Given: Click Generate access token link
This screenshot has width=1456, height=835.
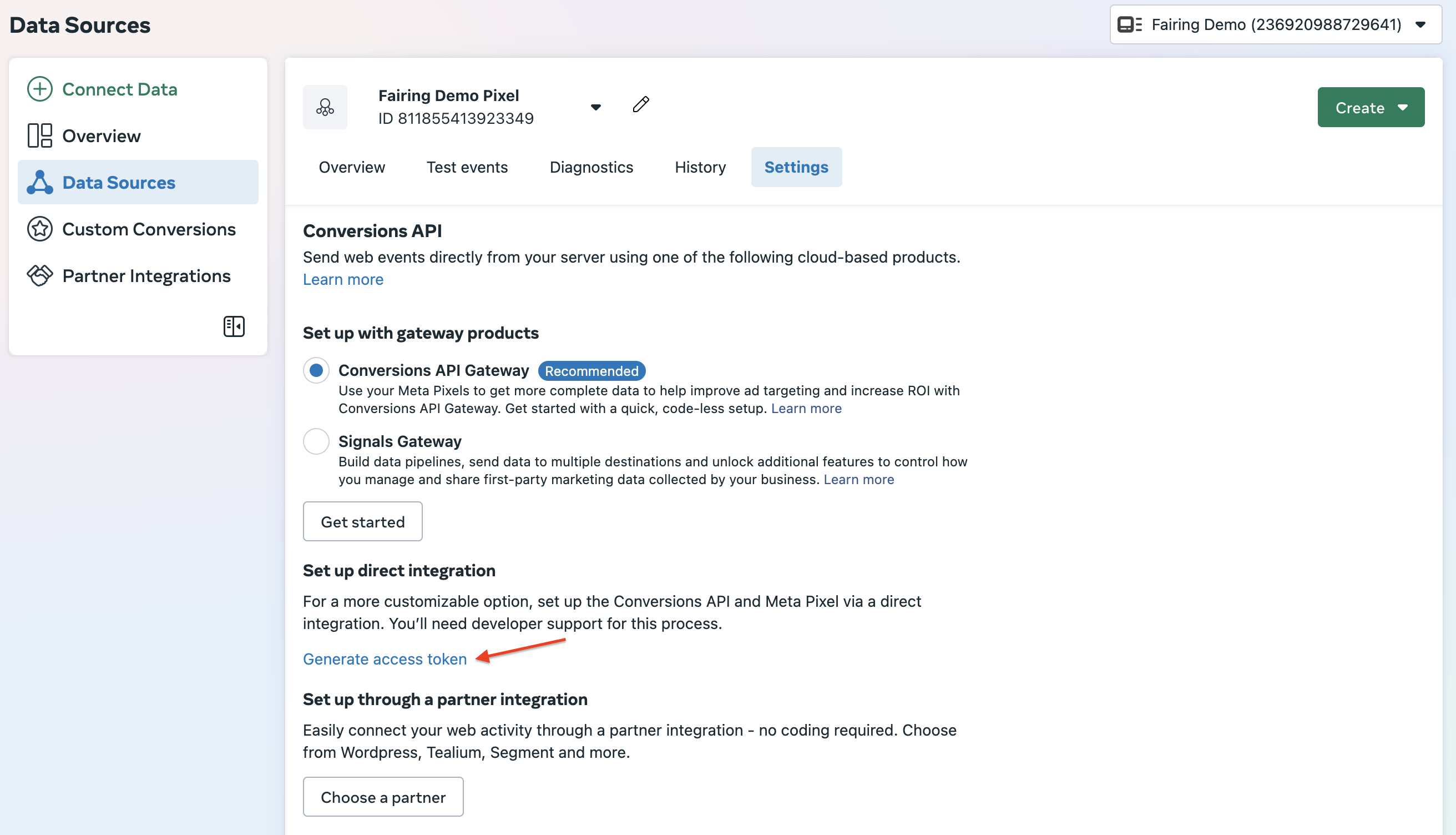Looking at the screenshot, I should [x=385, y=659].
